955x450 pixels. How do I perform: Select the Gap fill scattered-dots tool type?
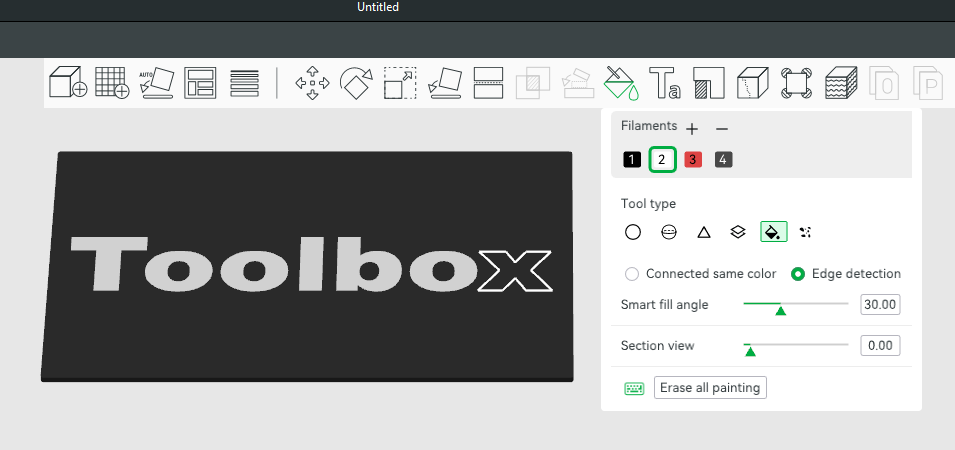click(806, 232)
